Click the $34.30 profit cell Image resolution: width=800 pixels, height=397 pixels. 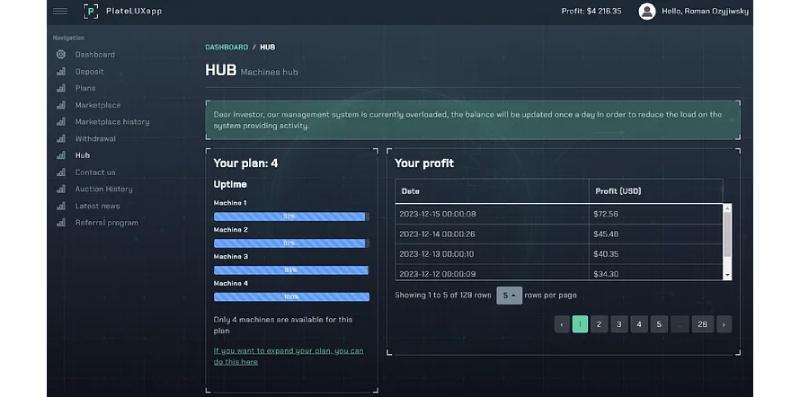pyautogui.click(x=656, y=272)
